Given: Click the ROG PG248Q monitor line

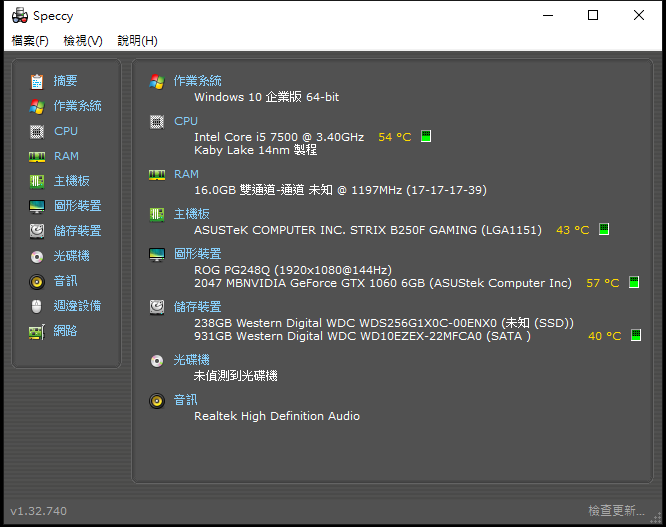Looking at the screenshot, I should coord(293,270).
